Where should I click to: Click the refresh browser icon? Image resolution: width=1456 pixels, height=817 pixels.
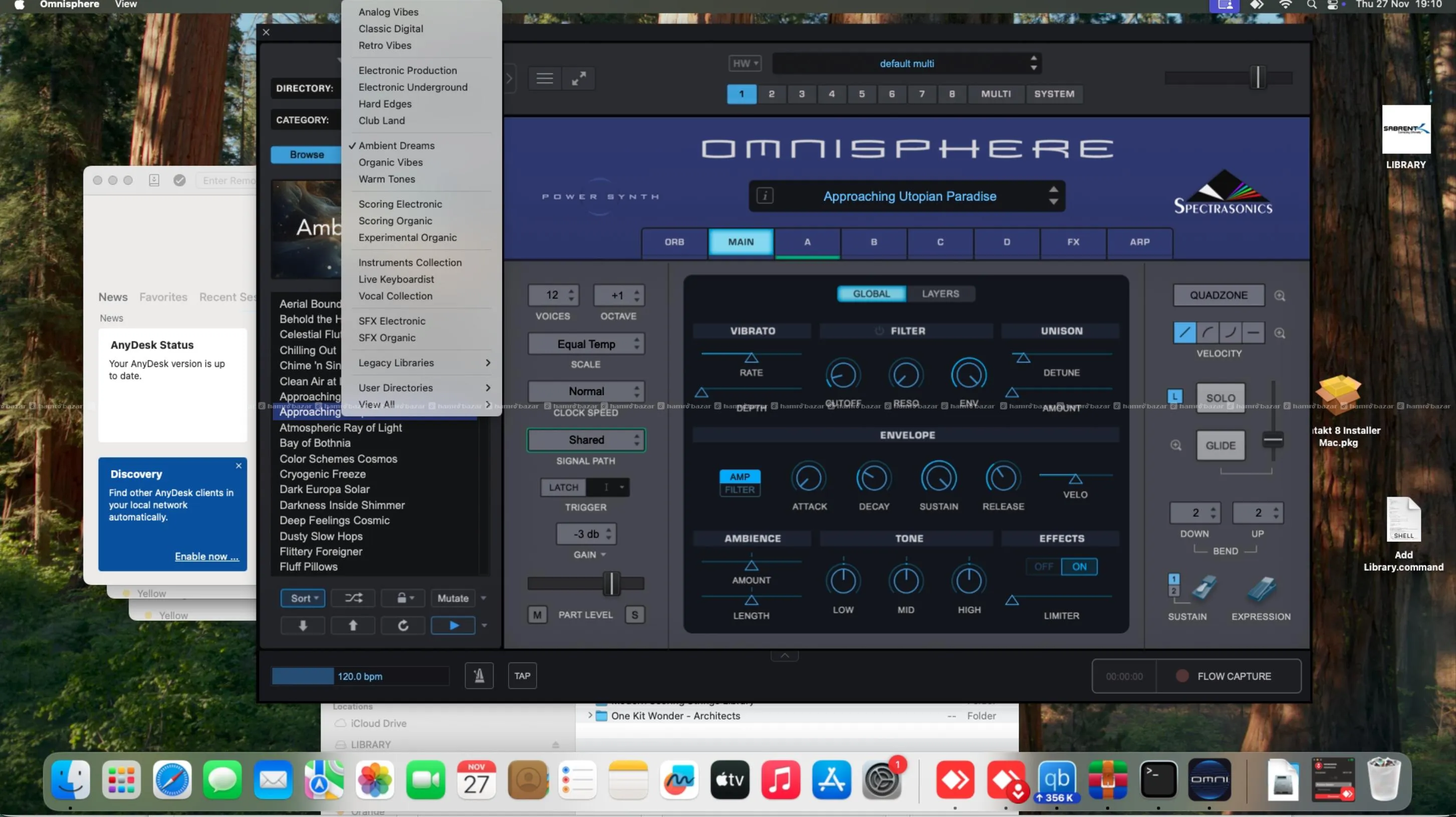403,626
